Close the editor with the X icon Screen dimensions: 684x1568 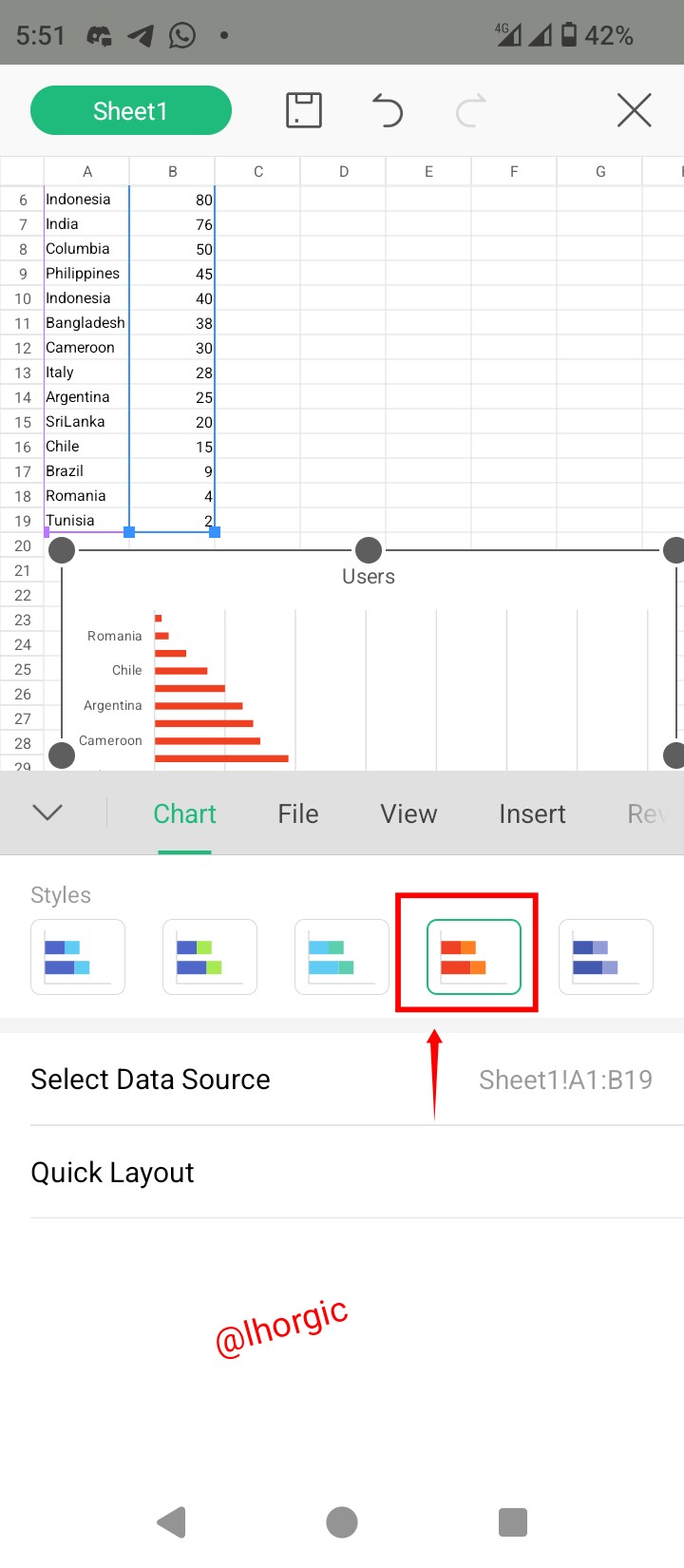634,110
